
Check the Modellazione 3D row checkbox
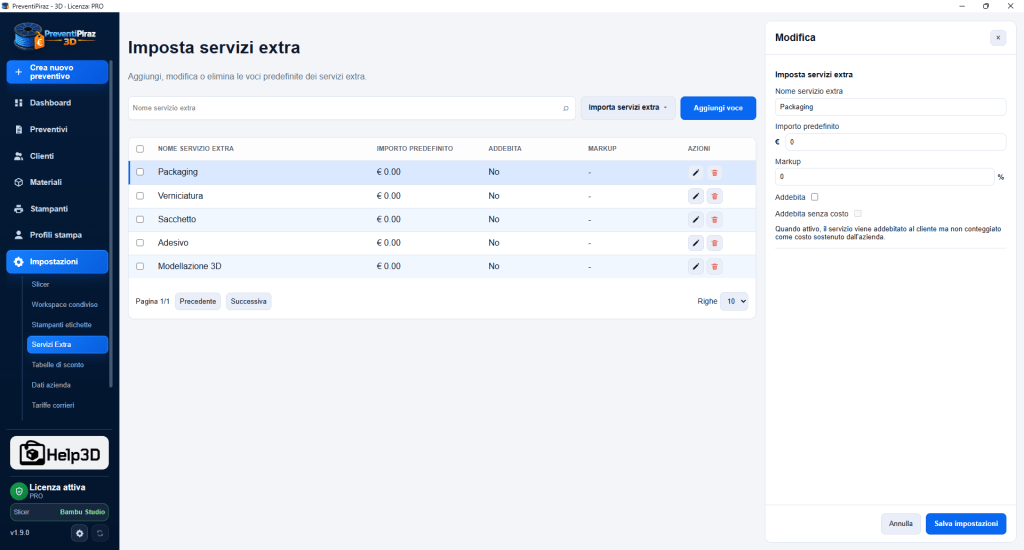tap(140, 267)
